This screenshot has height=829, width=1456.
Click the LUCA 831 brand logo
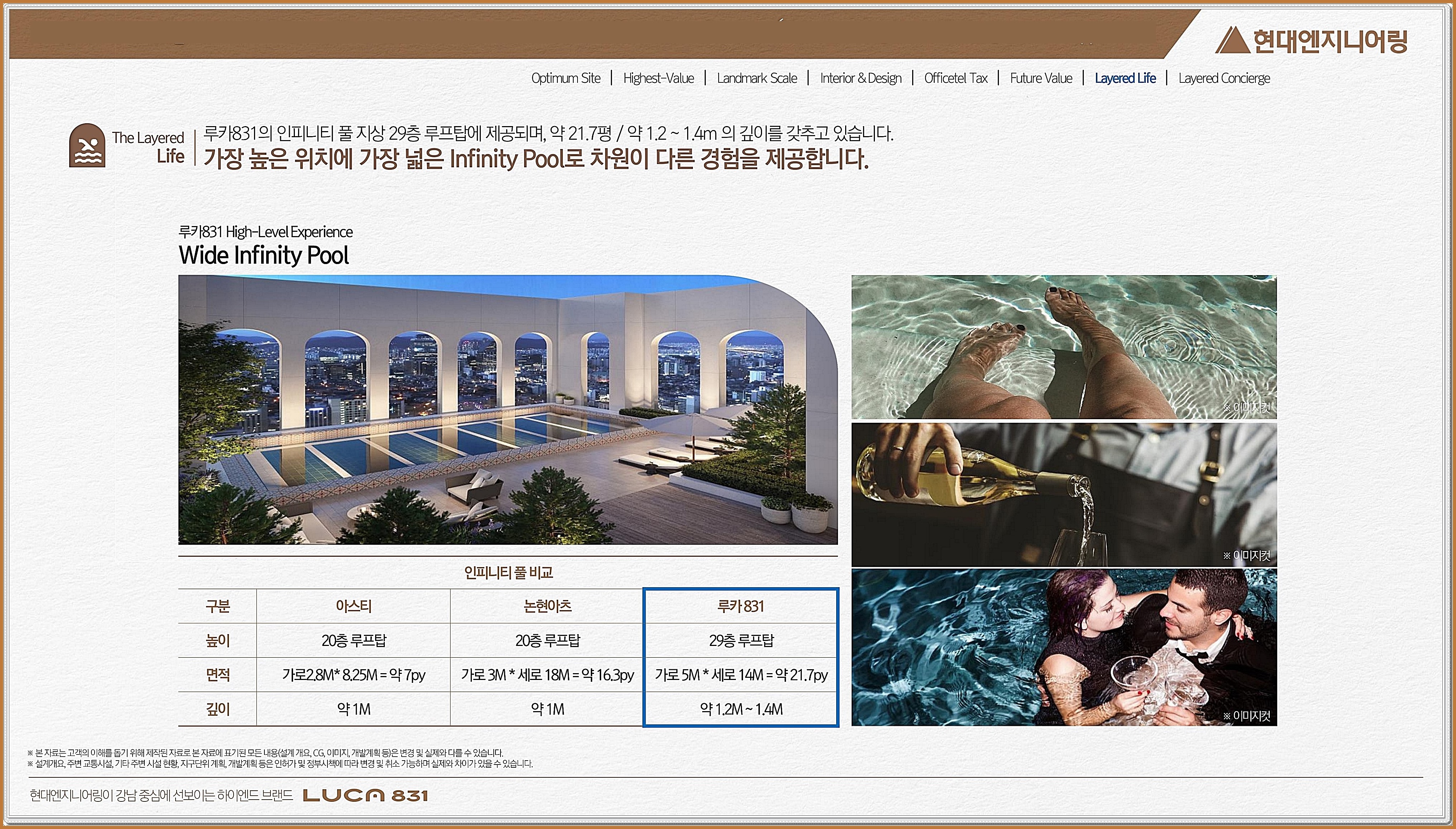pyautogui.click(x=365, y=795)
